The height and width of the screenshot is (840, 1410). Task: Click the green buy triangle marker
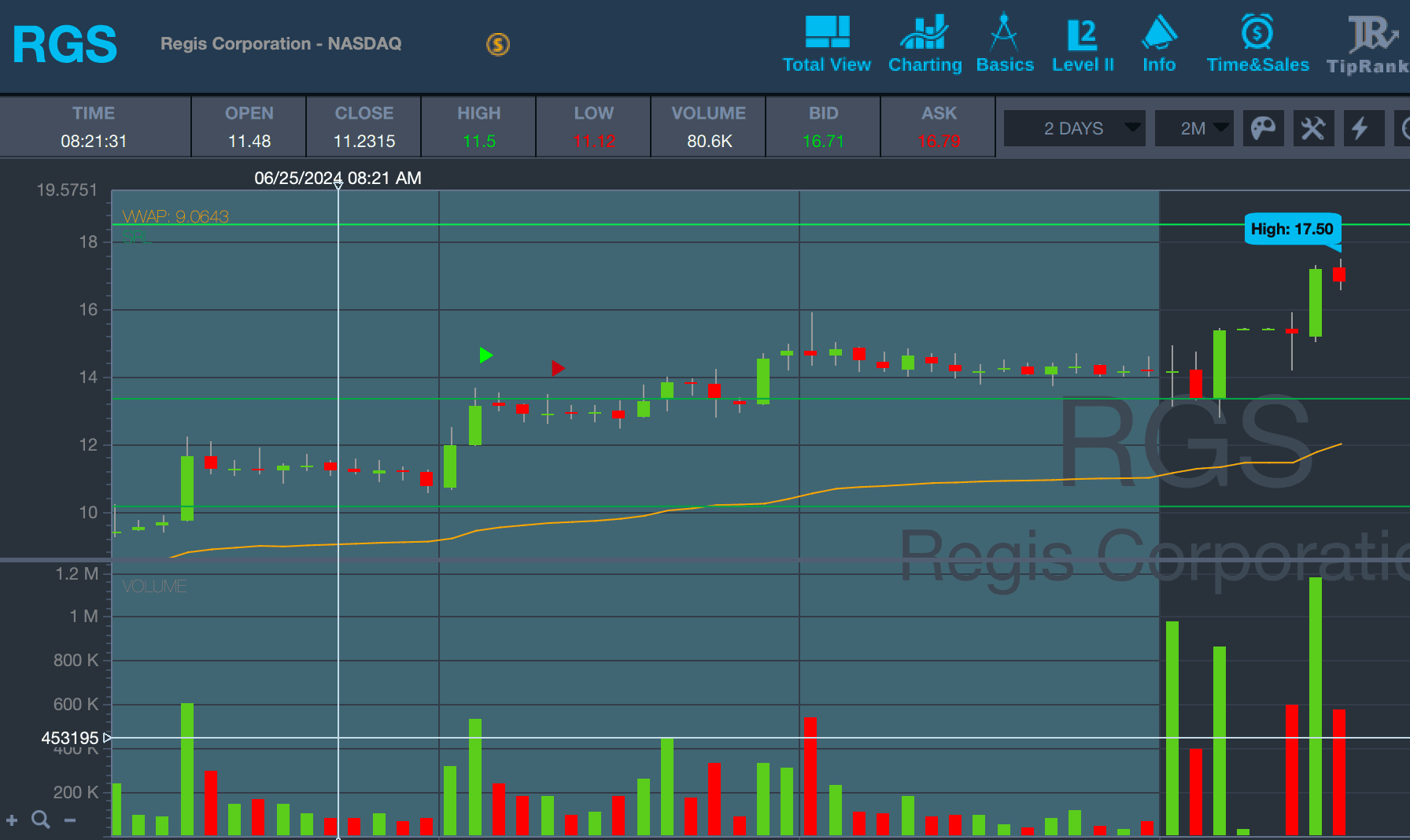(x=485, y=356)
